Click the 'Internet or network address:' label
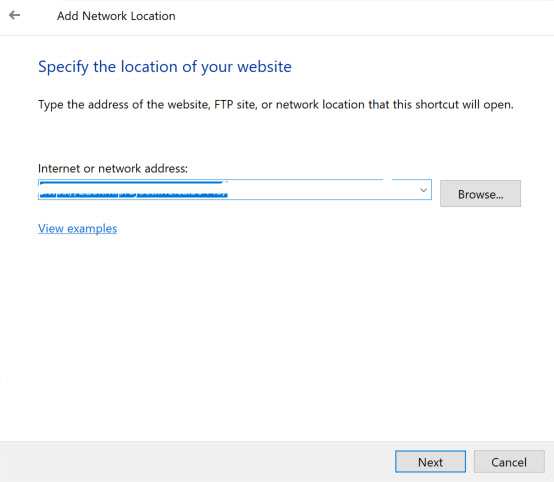 click(113, 169)
